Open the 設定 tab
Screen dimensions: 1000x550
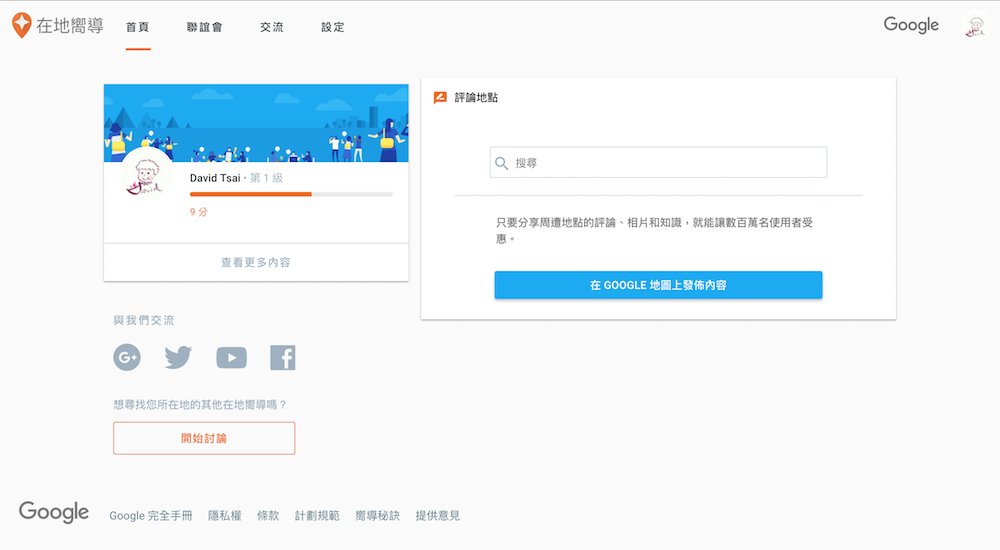[333, 27]
